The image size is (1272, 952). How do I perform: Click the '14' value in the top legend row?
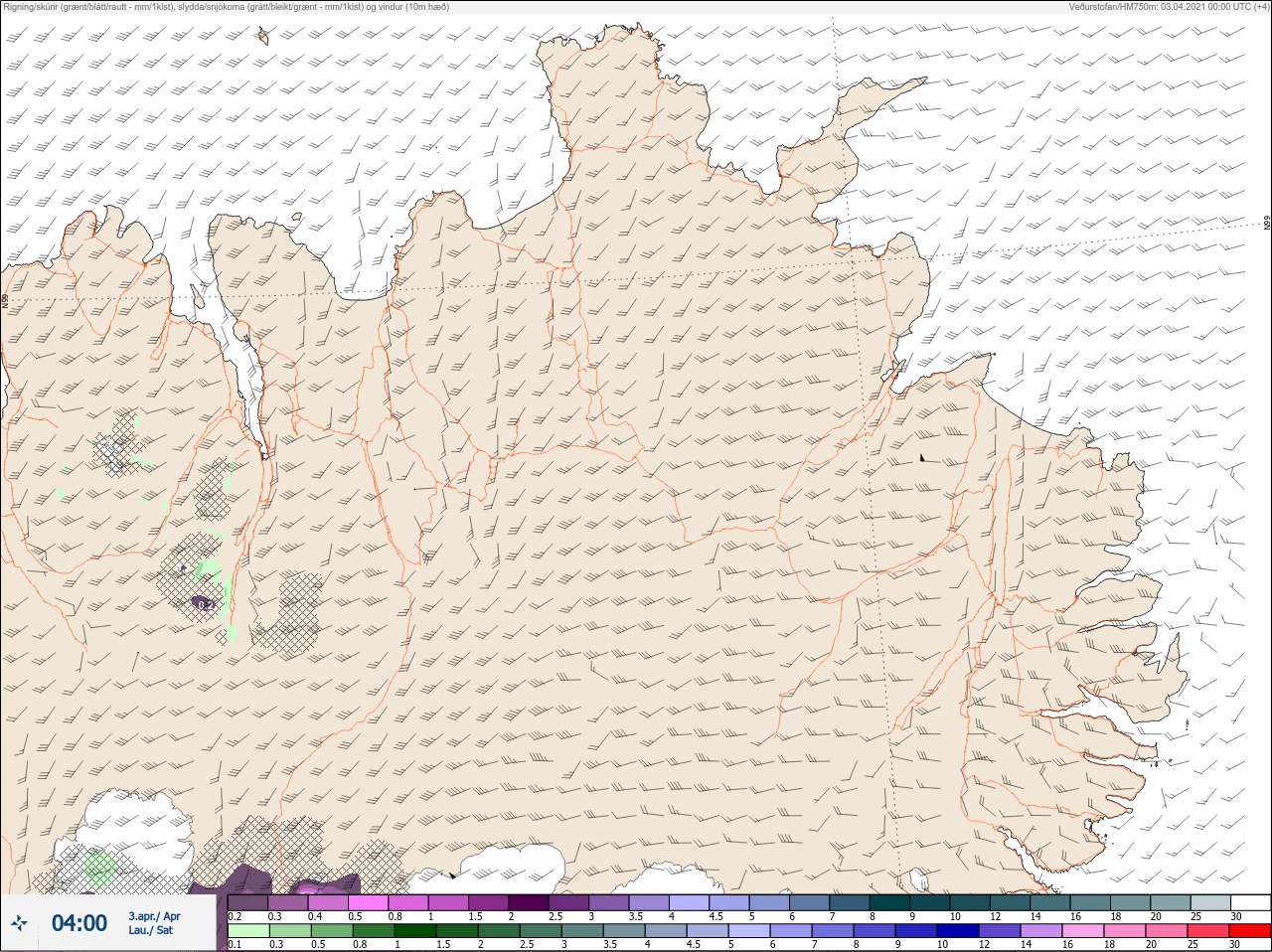pyautogui.click(x=1035, y=916)
